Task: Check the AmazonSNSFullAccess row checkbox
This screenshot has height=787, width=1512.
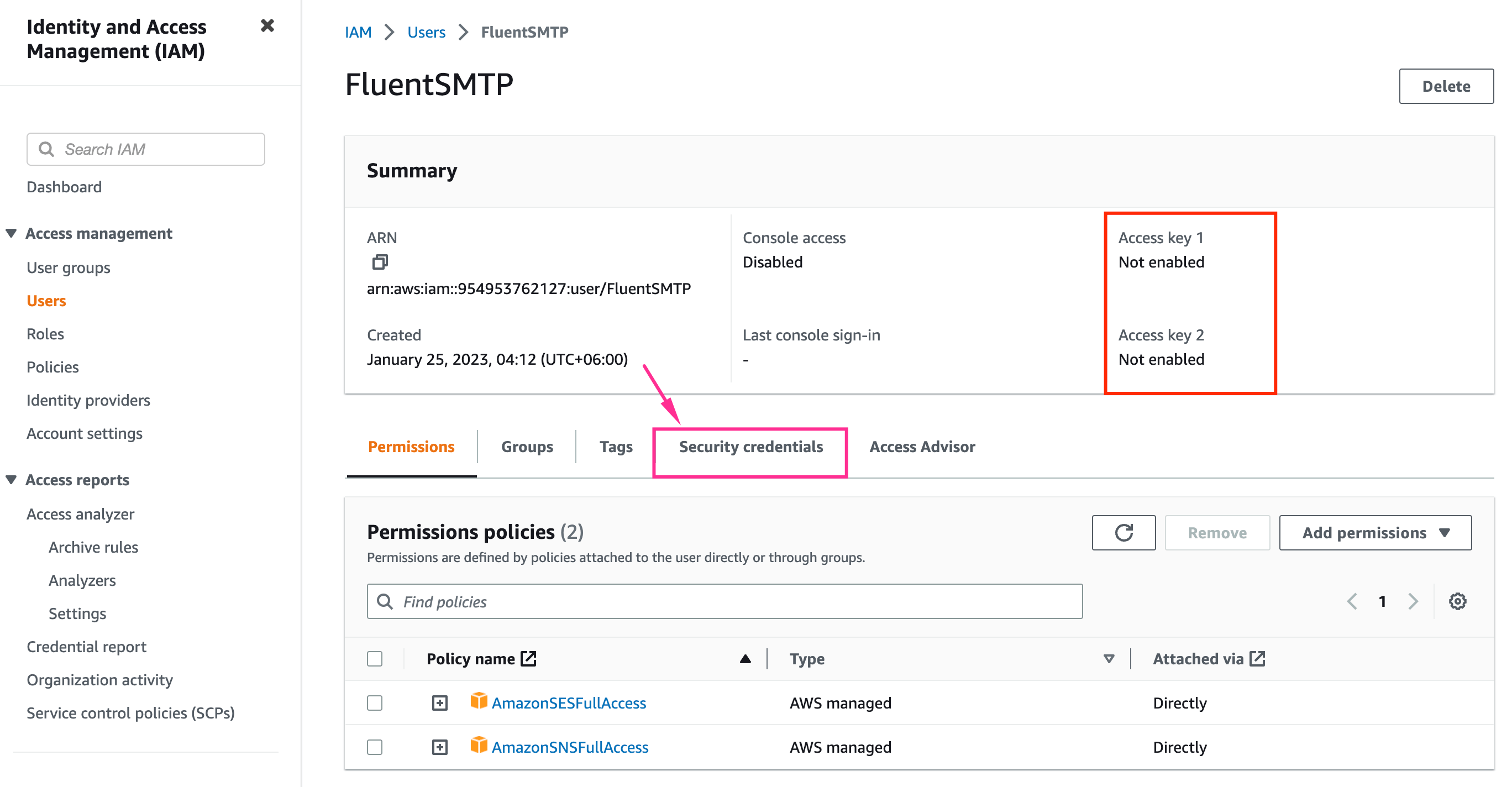Action: pos(375,747)
